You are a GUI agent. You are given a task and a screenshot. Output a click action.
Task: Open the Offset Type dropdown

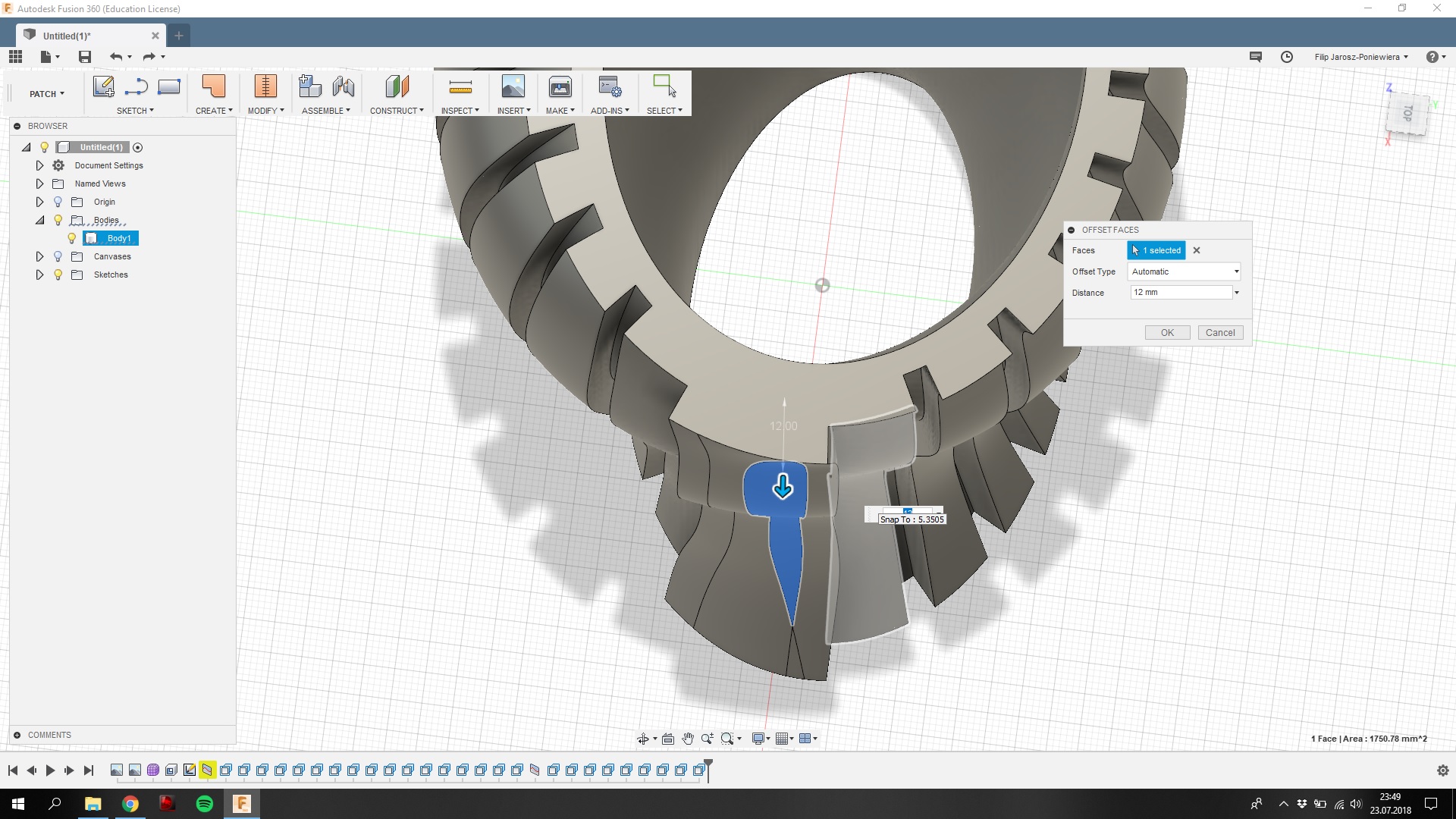click(x=1184, y=271)
